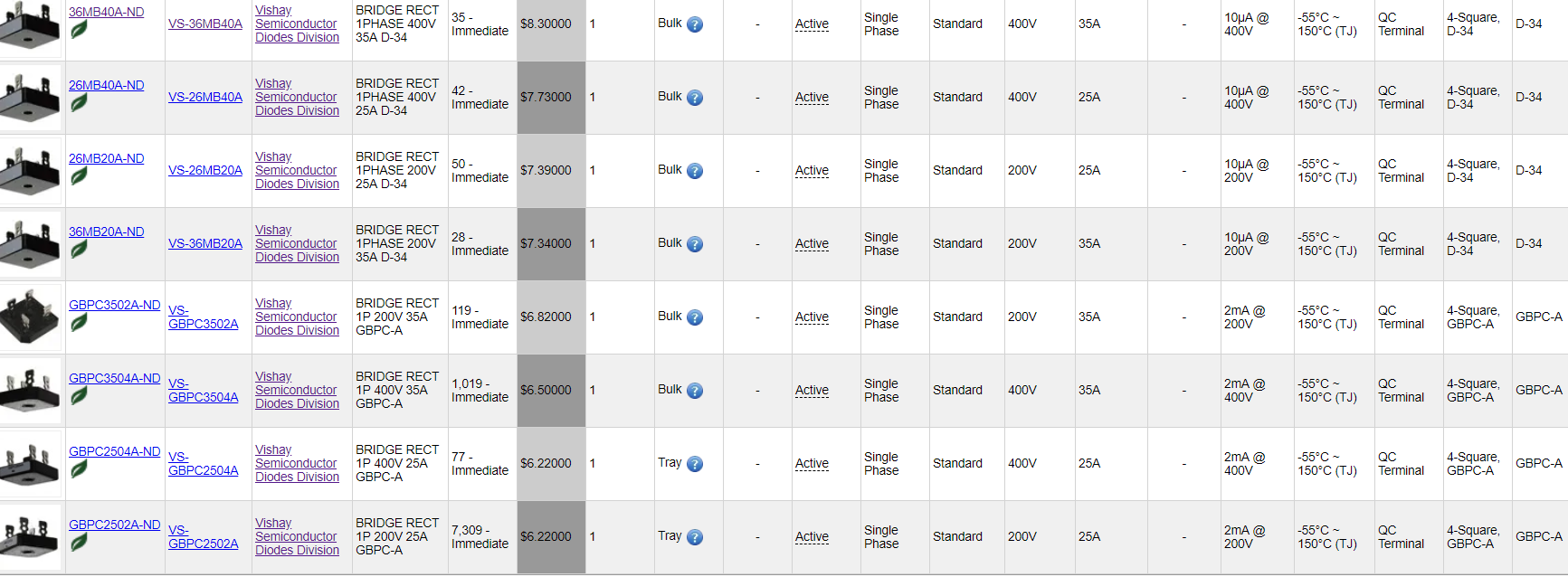
Task: Open the VS-GBPC2504A manufacturer part link
Action: point(204,464)
